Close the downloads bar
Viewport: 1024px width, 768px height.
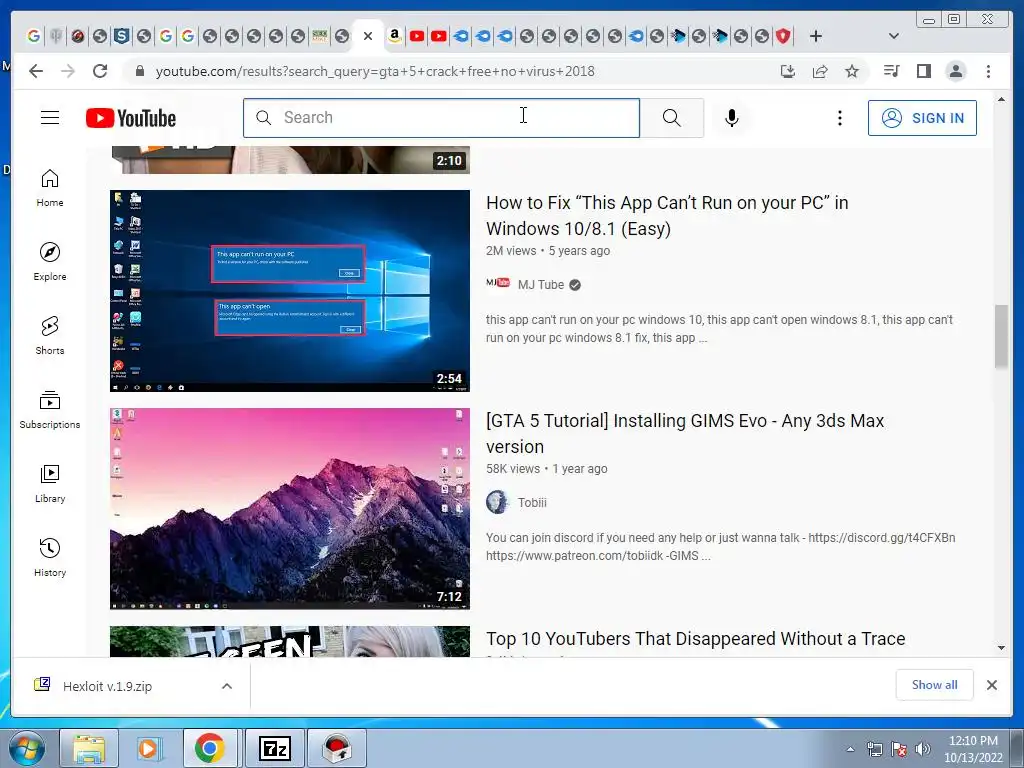click(x=991, y=684)
